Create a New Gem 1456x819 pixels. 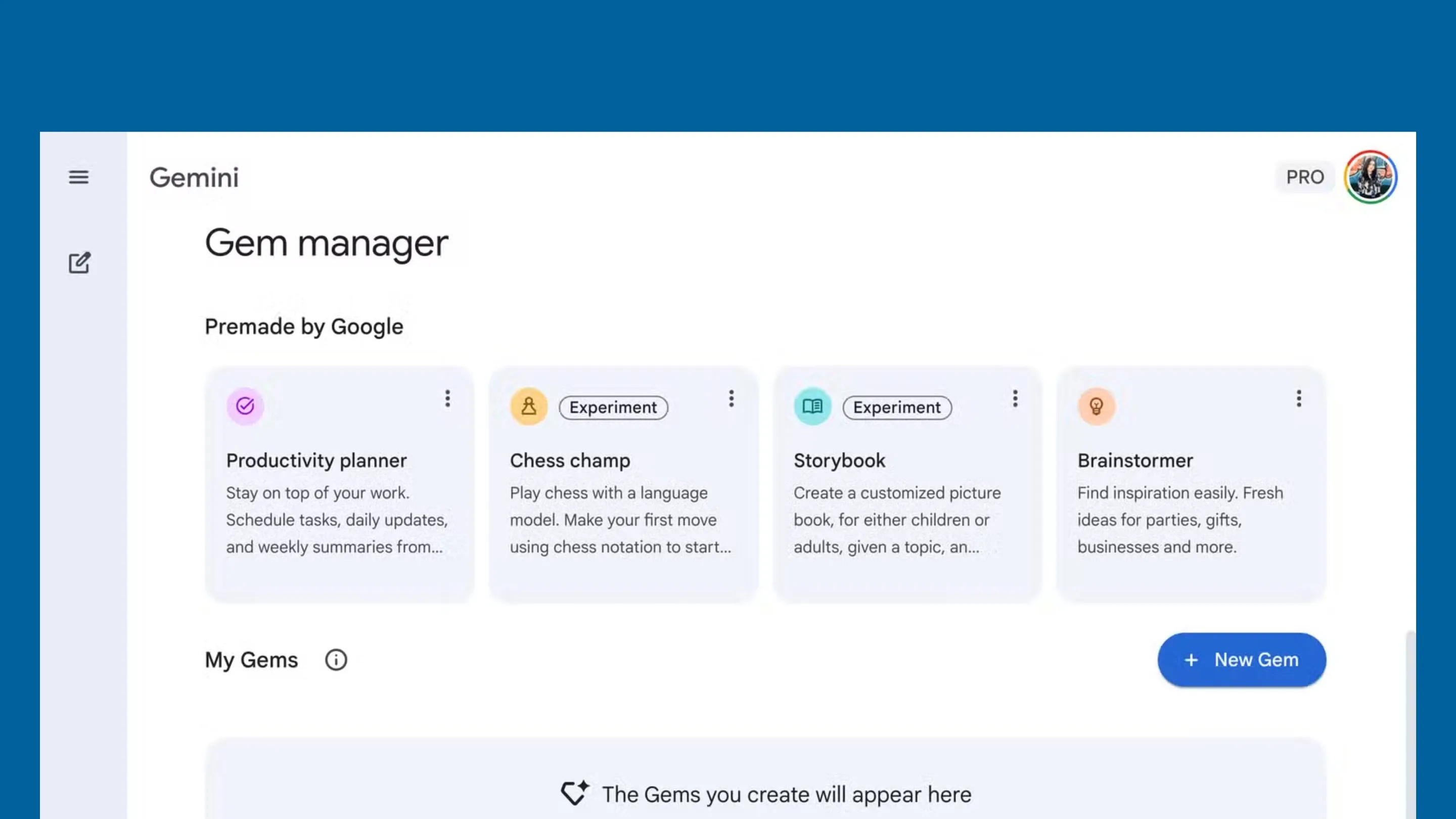(1241, 660)
